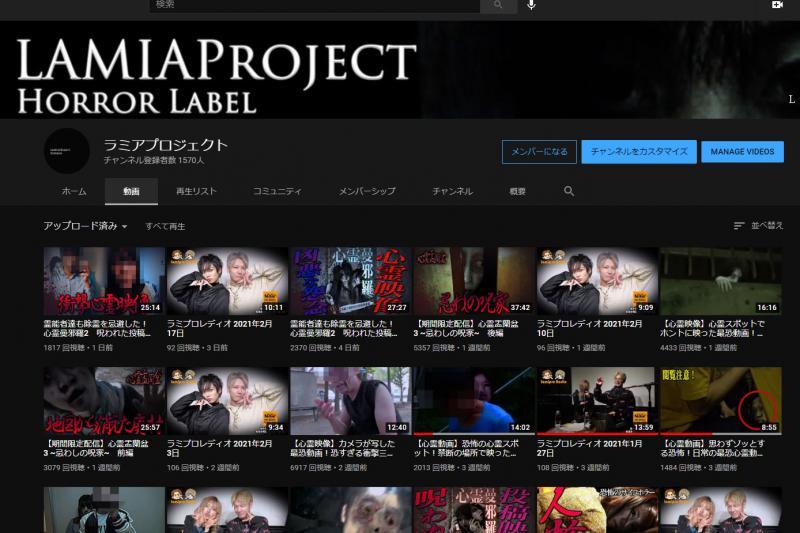
Task: Click title ラミプロレディオ 2021年2月17日
Action: [x=220, y=328]
